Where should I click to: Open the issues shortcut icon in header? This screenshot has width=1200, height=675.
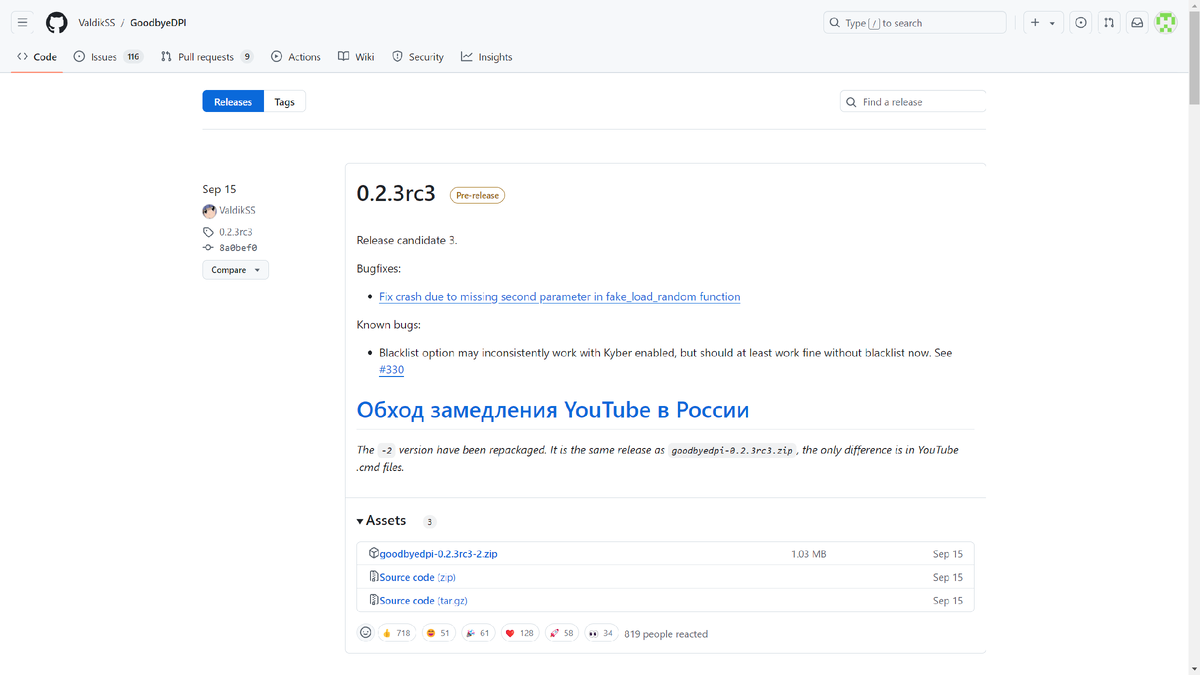click(x=1081, y=22)
